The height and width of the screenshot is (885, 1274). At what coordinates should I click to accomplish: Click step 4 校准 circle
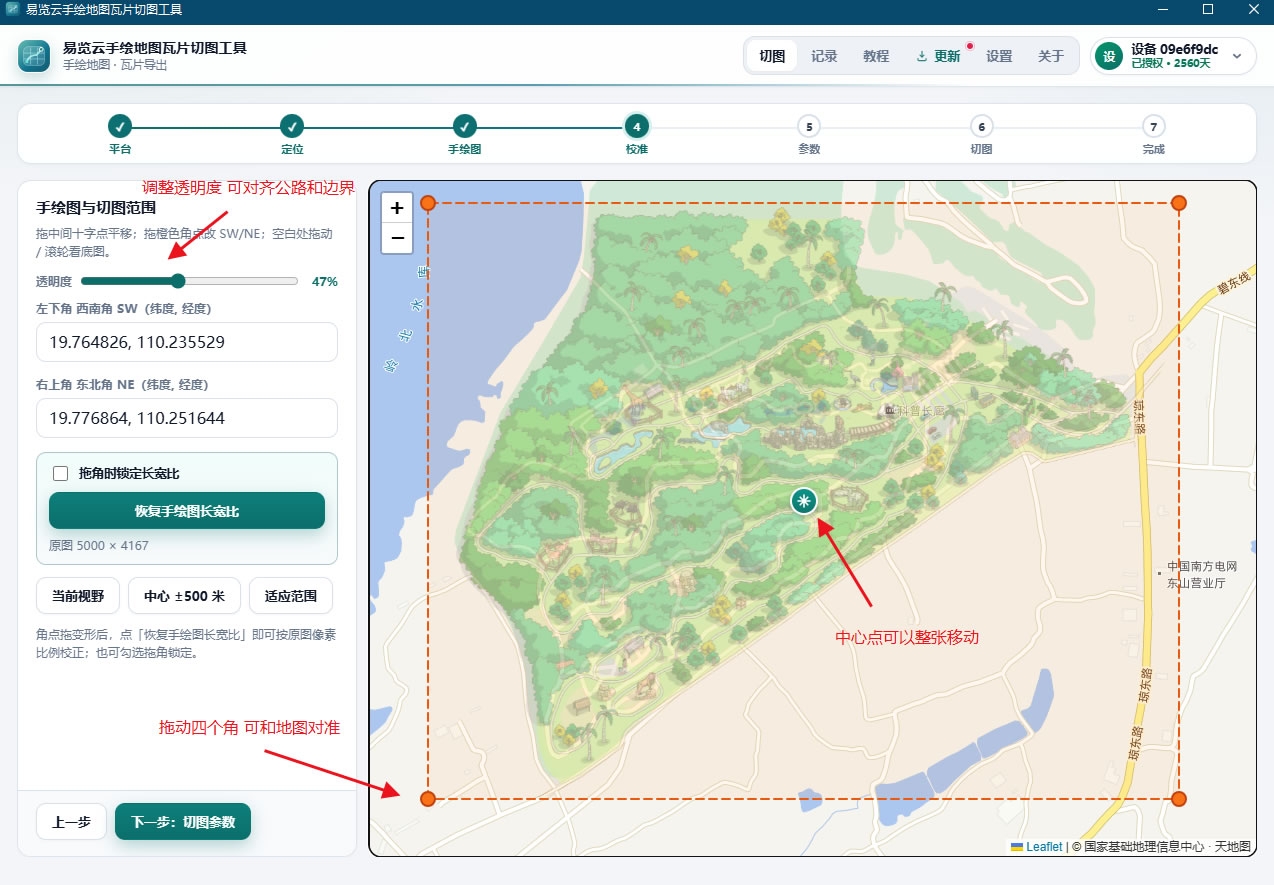tap(637, 126)
